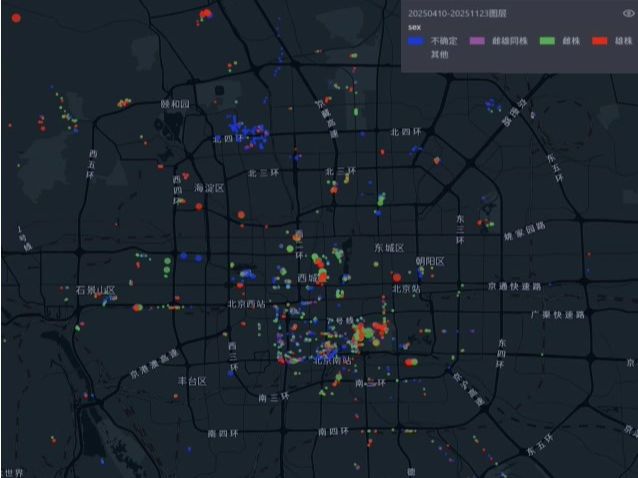Image resolution: width=638 pixels, height=478 pixels.
Task: Select the red 雄株 legend swatch
Action: pos(600,41)
